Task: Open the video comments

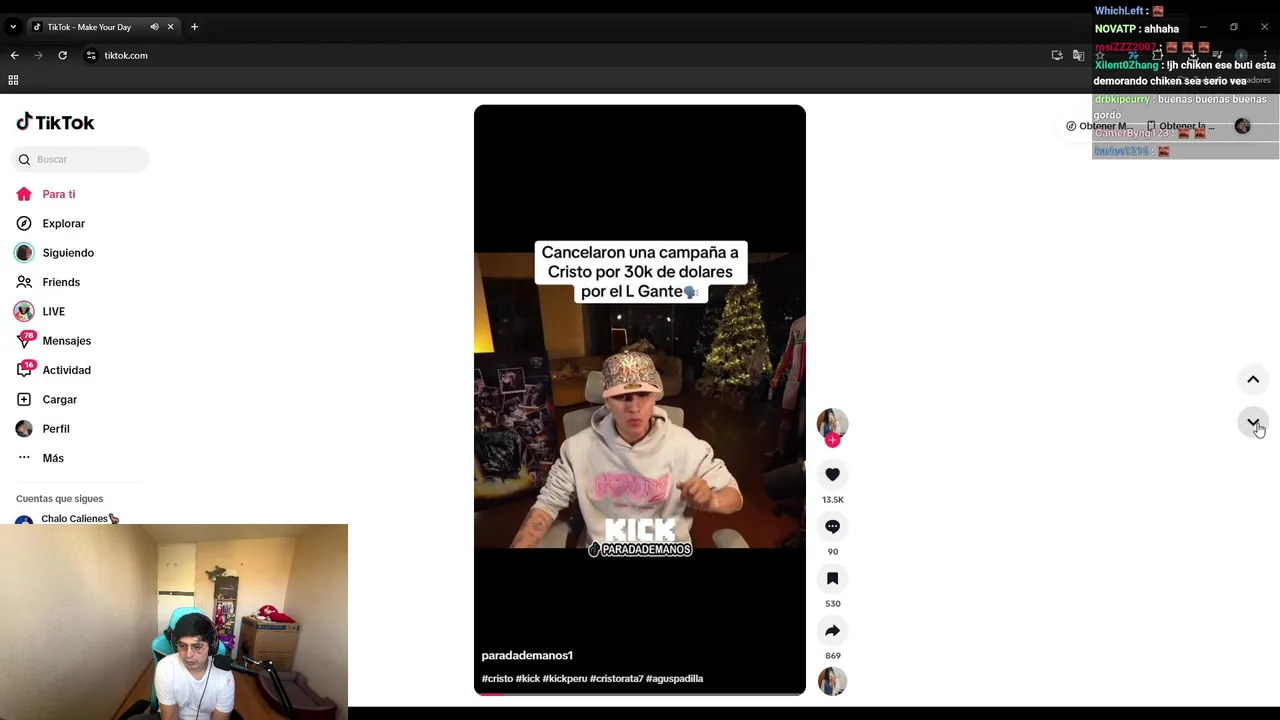Action: tap(832, 526)
